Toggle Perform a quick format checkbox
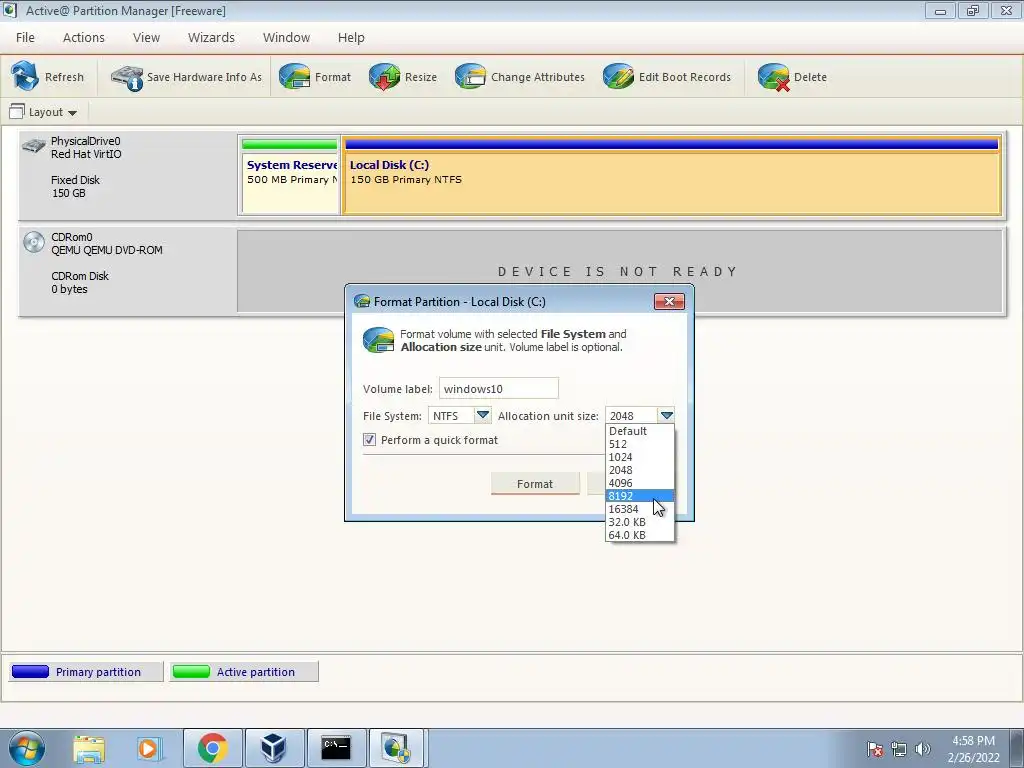Screen dimensions: 1024x768 click(x=370, y=440)
